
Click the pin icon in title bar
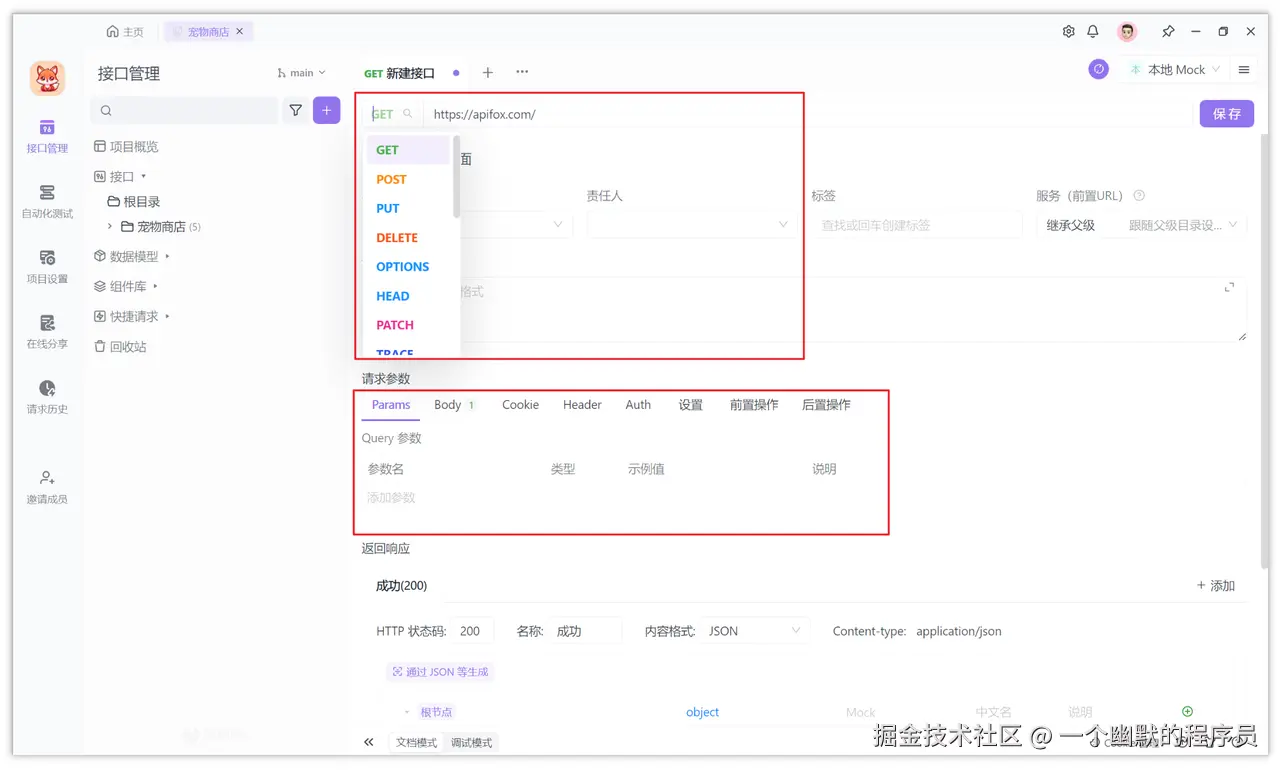pos(1167,32)
